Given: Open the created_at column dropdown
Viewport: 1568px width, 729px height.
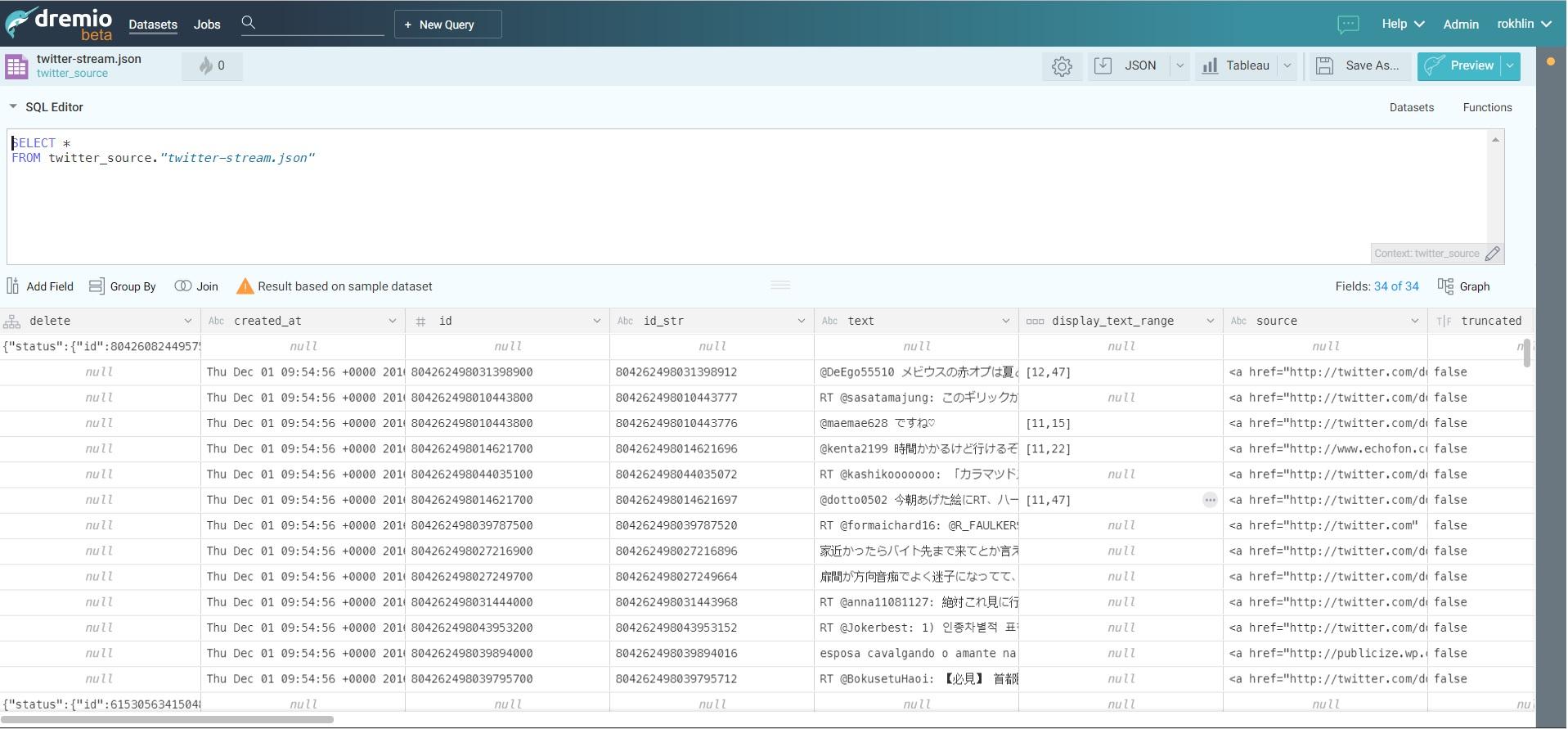Looking at the screenshot, I should 392,321.
